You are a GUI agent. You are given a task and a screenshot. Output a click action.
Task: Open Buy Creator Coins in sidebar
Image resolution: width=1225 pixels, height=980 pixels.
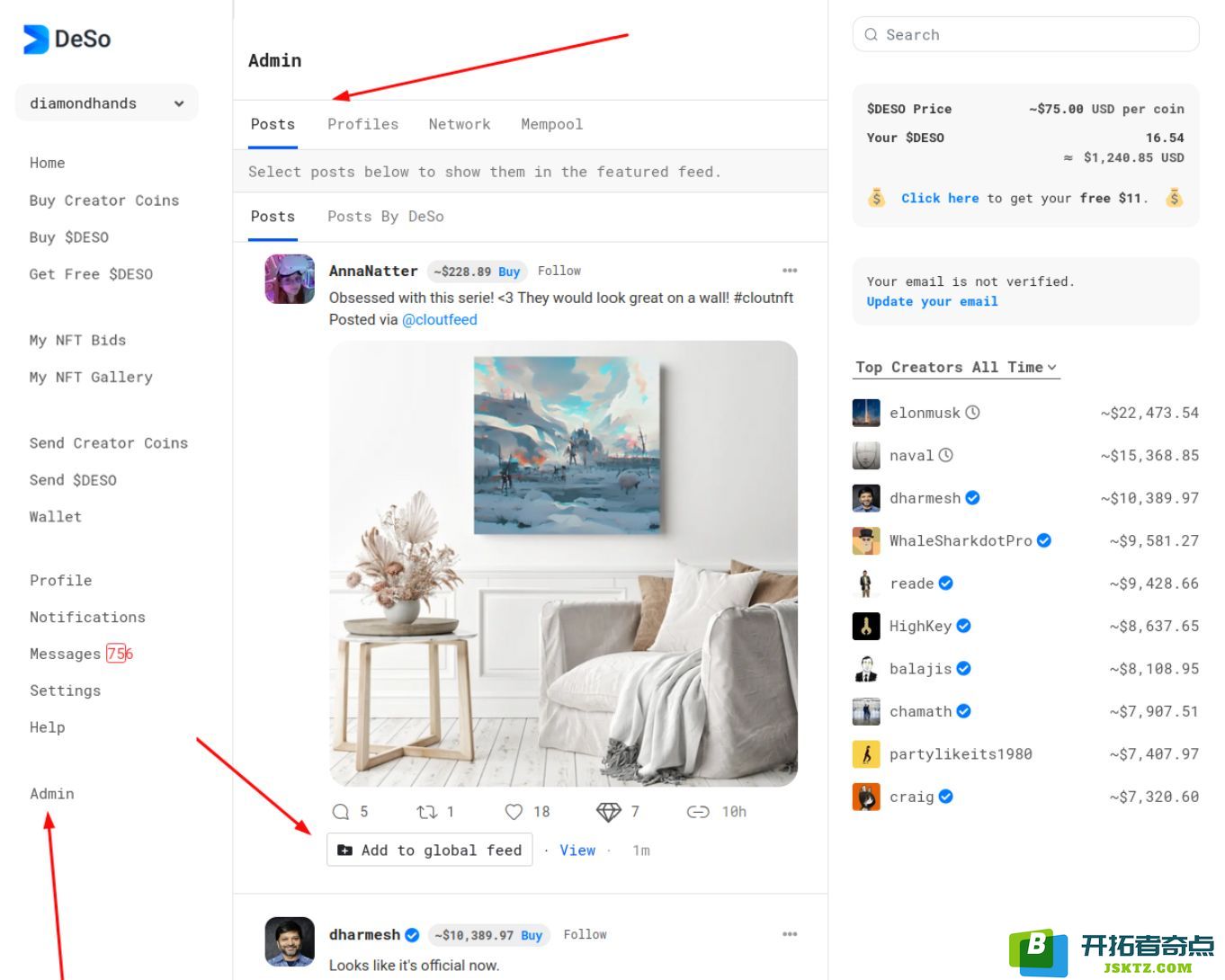coord(103,200)
